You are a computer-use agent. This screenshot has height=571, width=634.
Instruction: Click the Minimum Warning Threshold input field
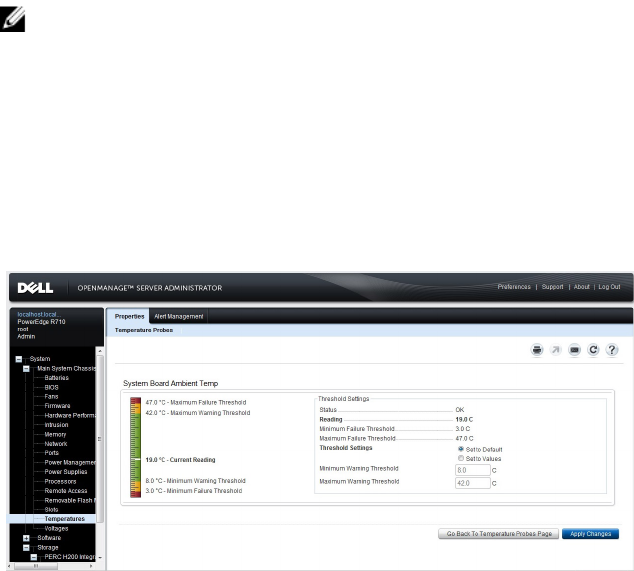(x=473, y=469)
